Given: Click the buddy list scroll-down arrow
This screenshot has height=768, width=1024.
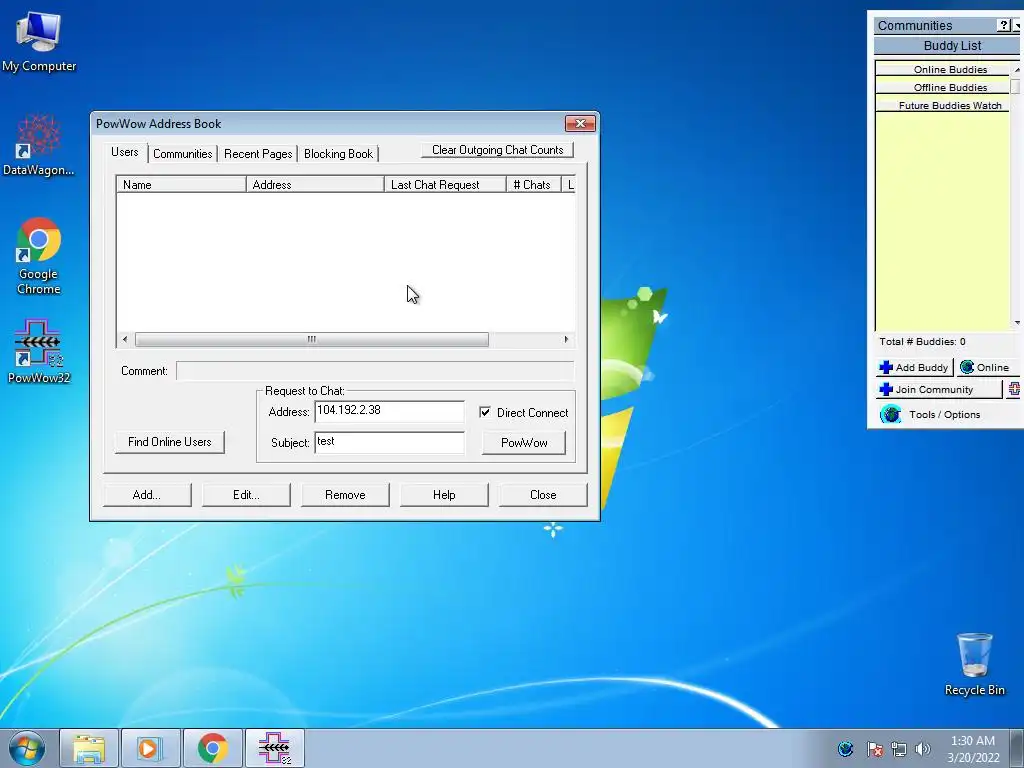Looking at the screenshot, I should [1017, 323].
